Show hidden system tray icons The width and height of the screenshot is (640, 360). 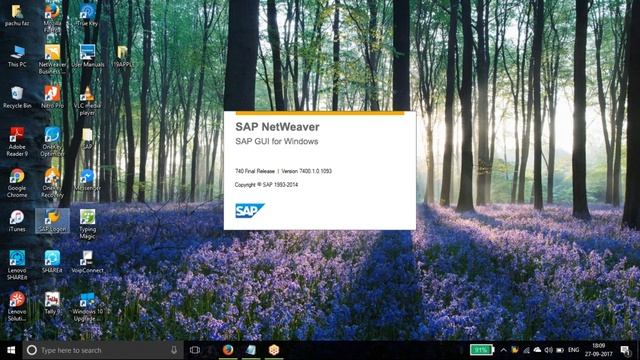[503, 350]
